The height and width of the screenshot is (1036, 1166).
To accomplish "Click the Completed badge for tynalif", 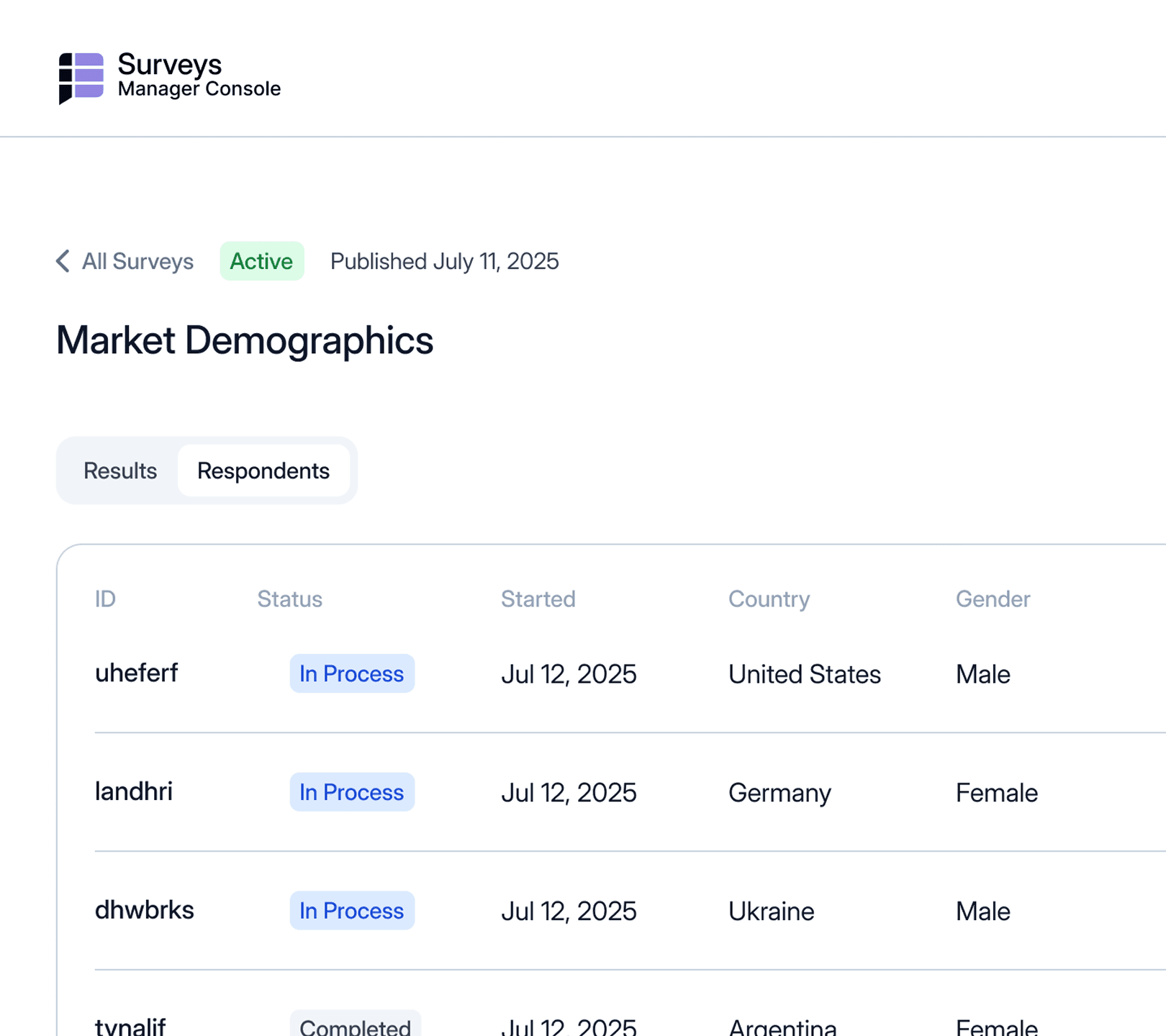I will (355, 1026).
